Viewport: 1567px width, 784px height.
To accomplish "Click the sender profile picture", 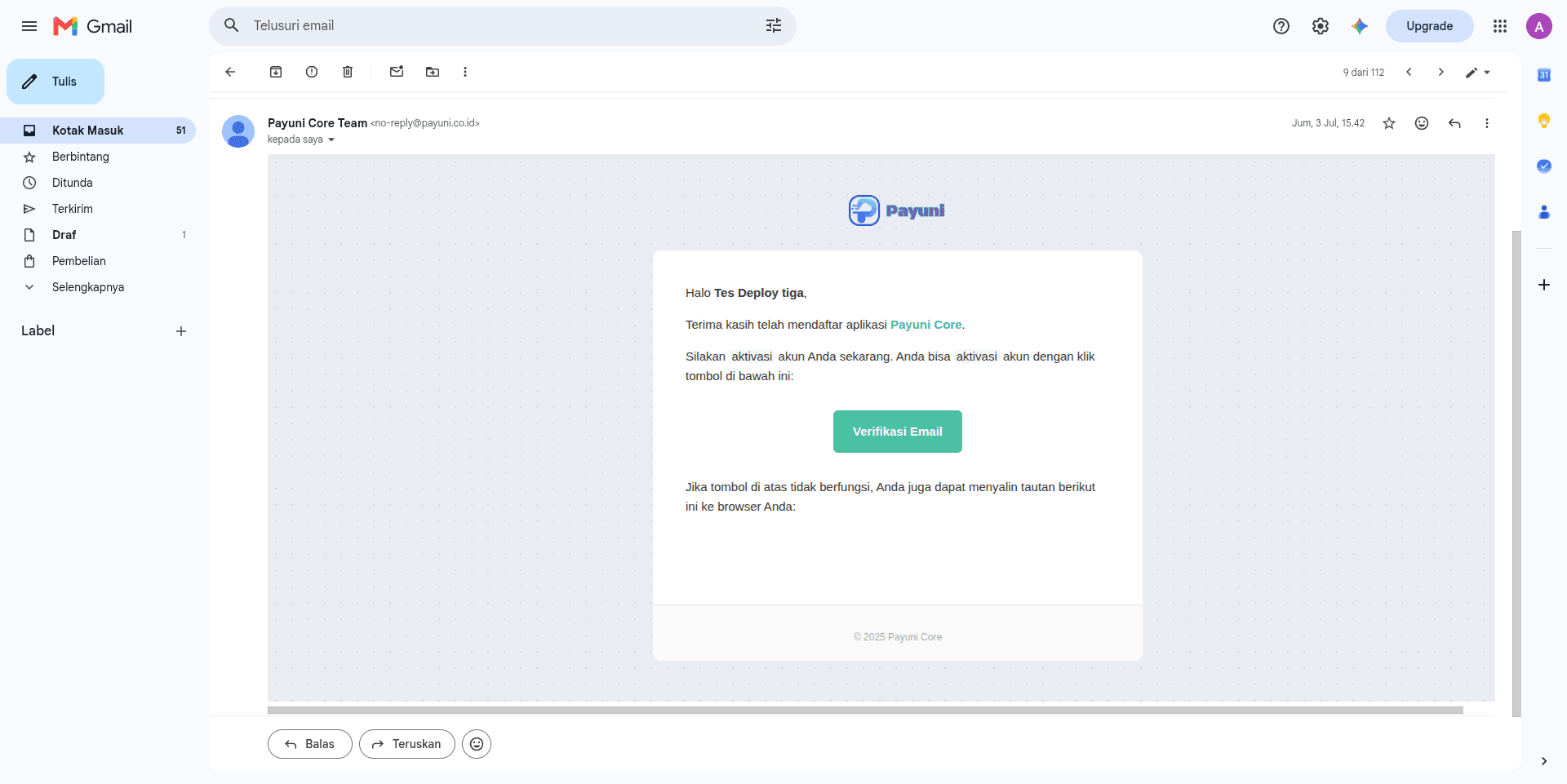I will (x=238, y=131).
